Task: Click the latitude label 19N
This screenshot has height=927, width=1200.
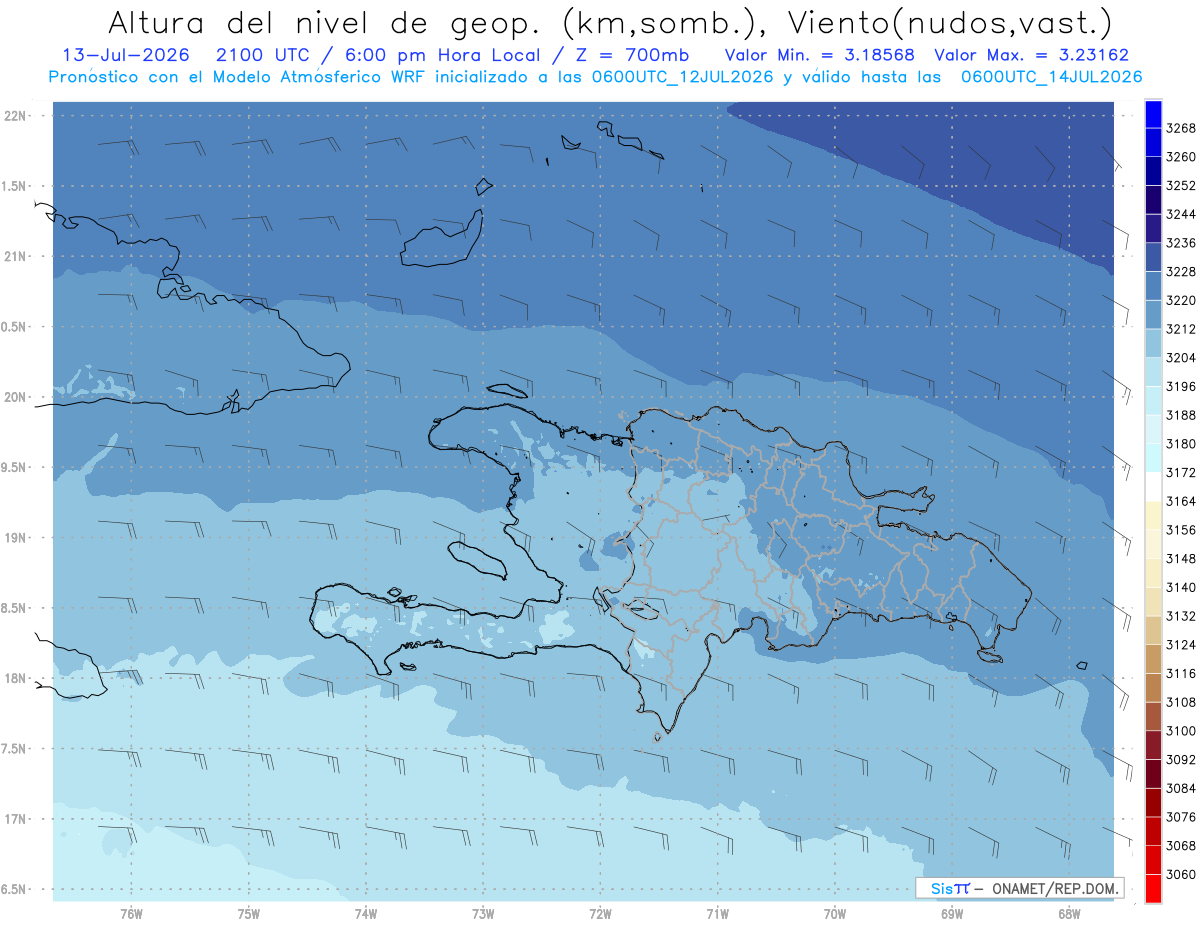Action: pyautogui.click(x=16, y=537)
